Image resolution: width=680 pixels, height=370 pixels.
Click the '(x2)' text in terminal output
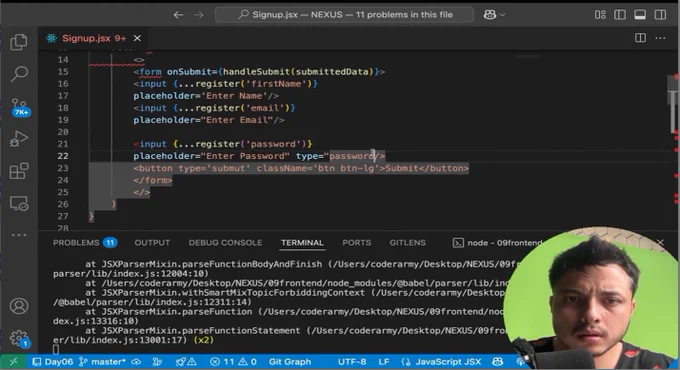[x=204, y=340]
